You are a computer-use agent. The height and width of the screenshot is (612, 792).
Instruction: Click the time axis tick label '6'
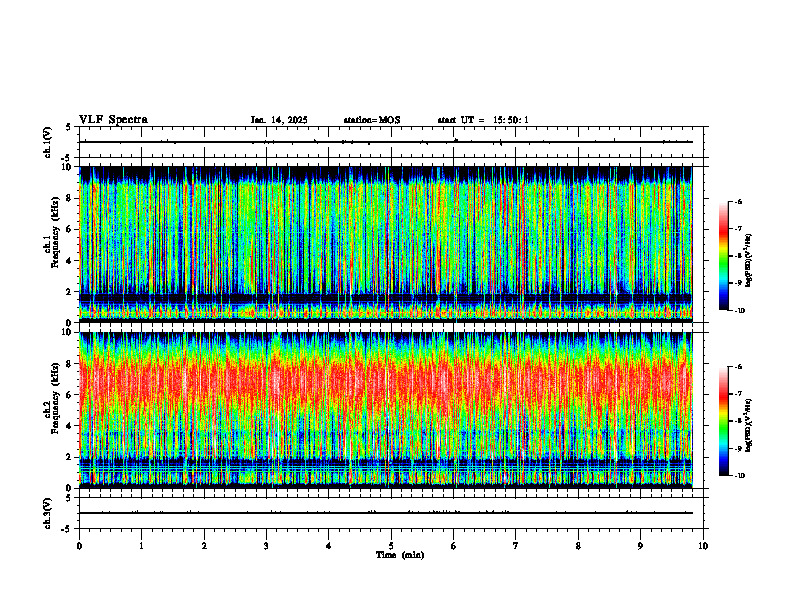point(454,546)
